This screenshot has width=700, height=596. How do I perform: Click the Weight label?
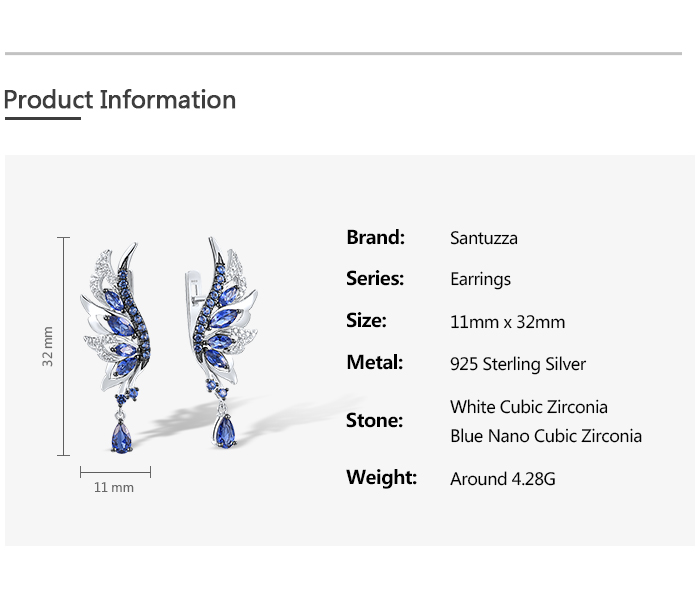click(382, 478)
